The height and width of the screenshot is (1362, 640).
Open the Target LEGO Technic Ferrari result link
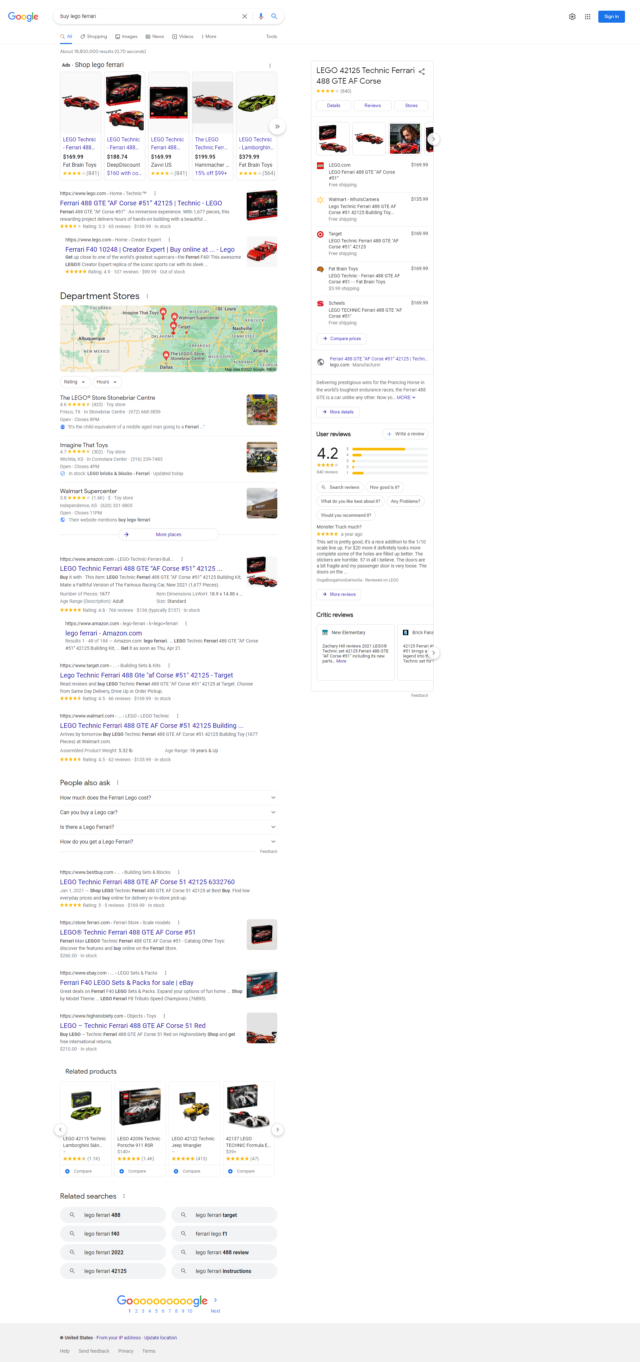coord(147,675)
